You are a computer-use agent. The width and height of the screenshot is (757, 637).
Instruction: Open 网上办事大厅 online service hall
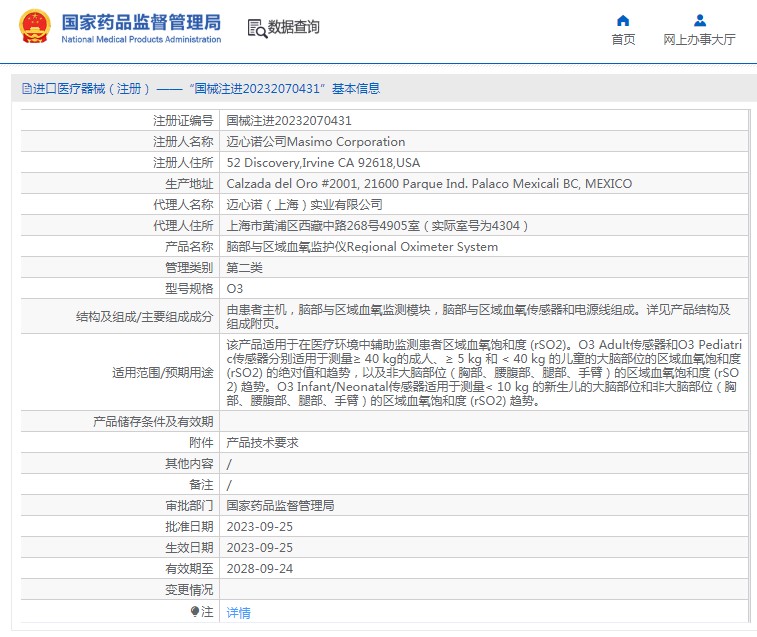tap(700, 40)
